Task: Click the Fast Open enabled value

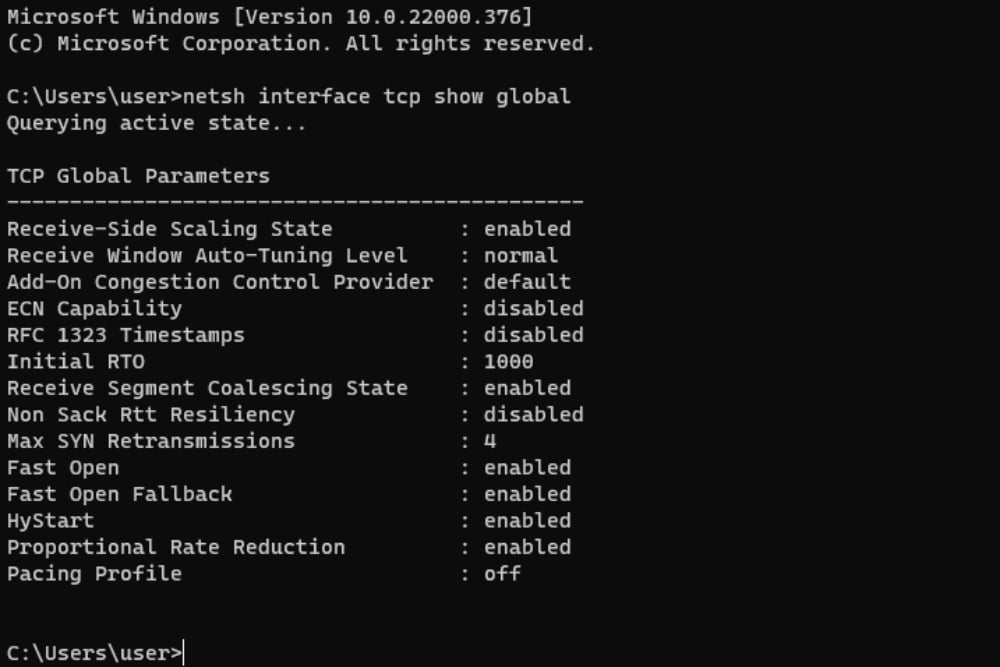Action: [x=527, y=468]
